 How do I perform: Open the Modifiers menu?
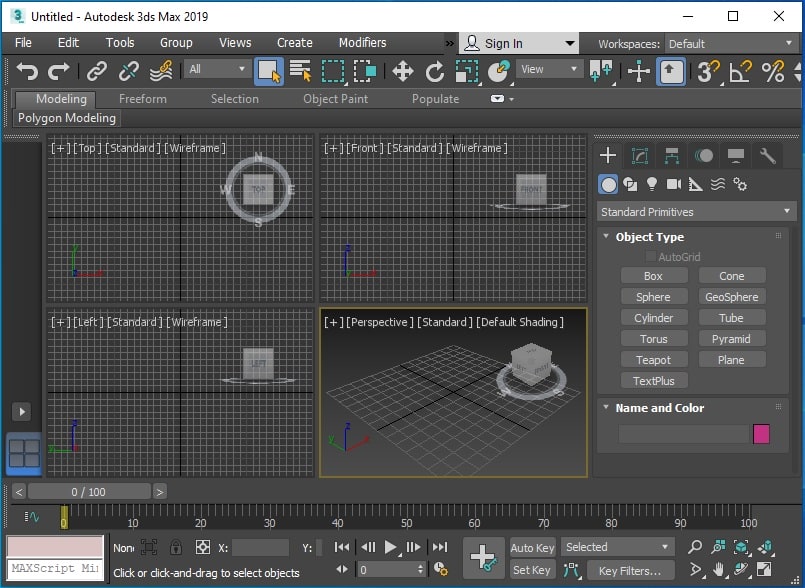click(x=362, y=43)
